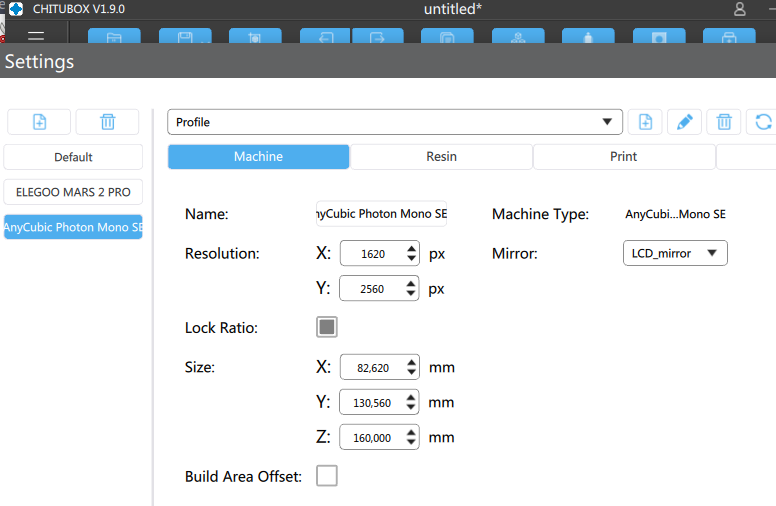Click the Size Z value field 160,000
This screenshot has width=776, height=506.
[x=372, y=438]
